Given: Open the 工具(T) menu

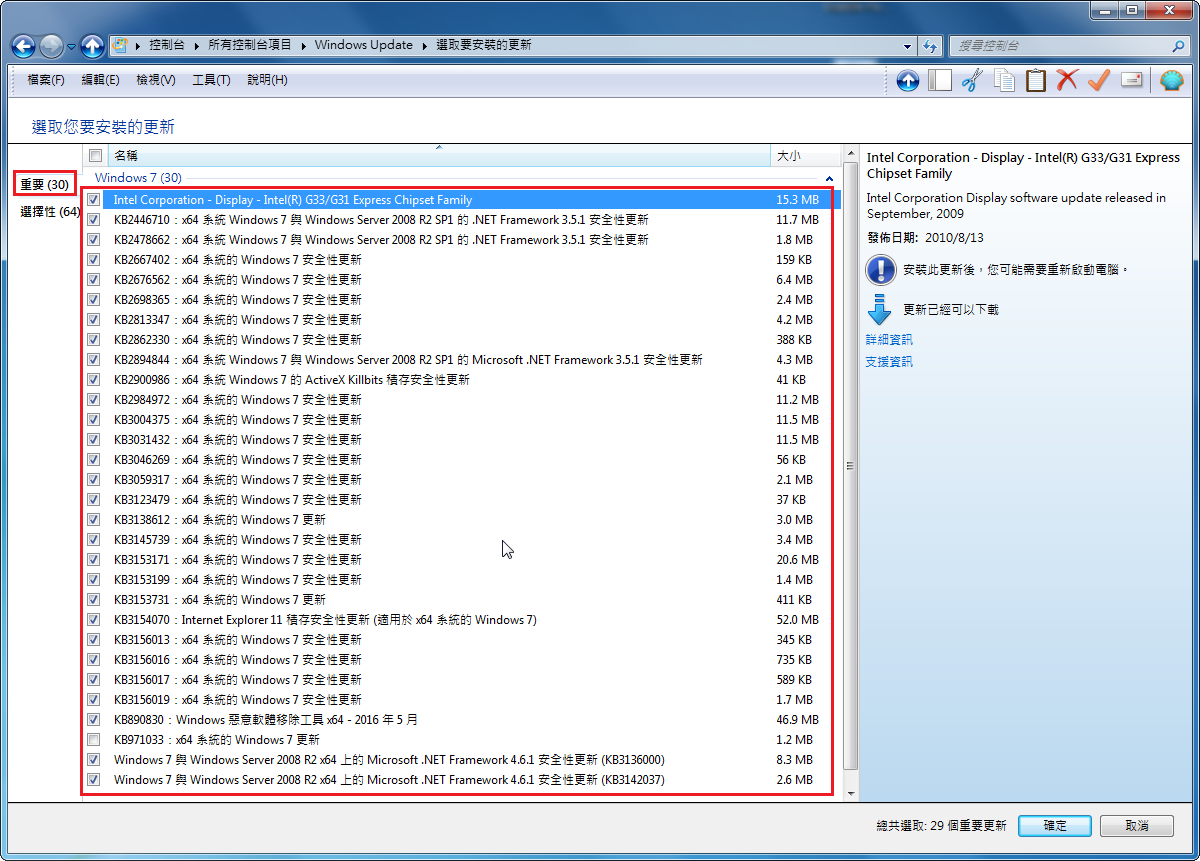Looking at the screenshot, I should (x=211, y=80).
